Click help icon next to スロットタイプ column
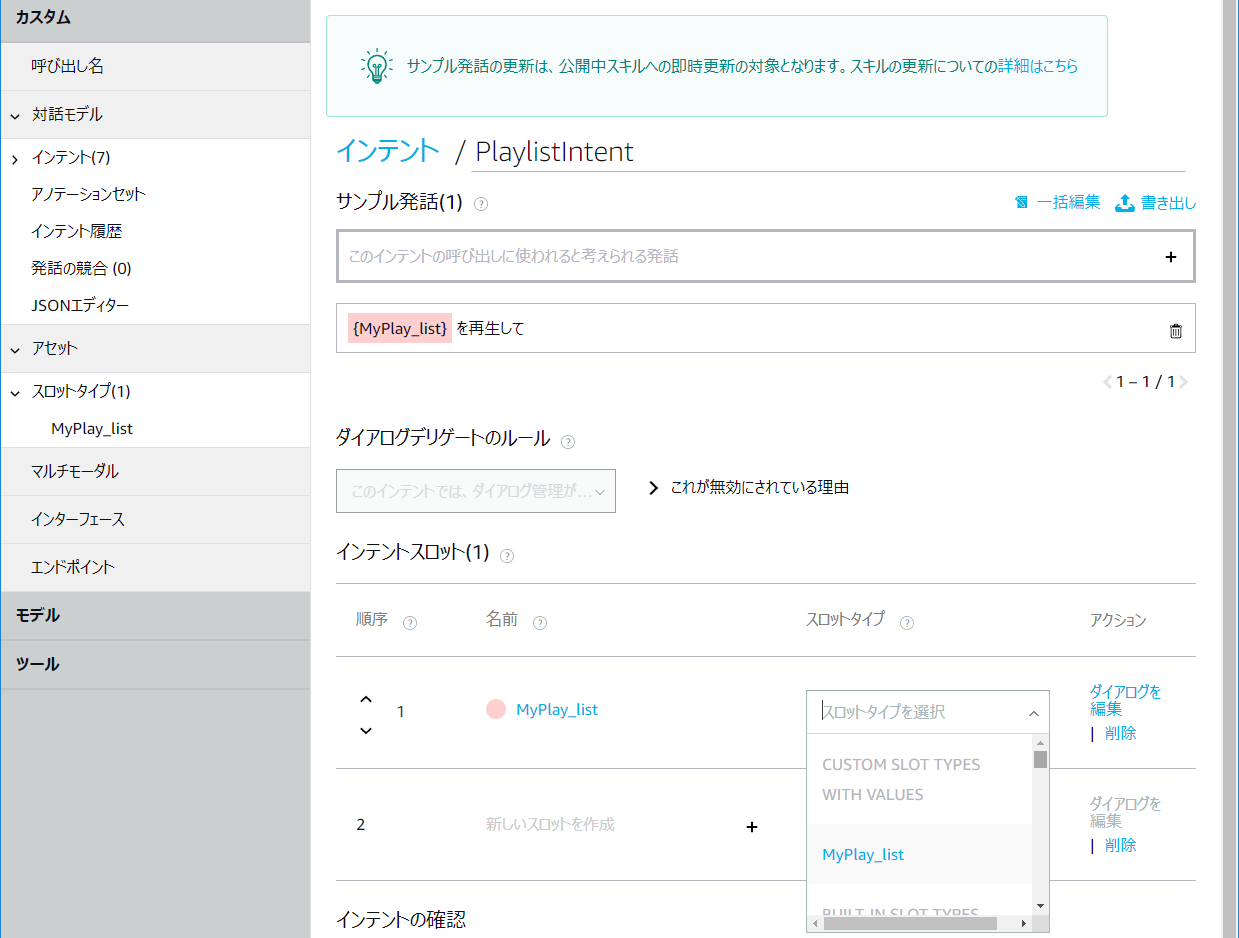This screenshot has height=938, width=1239. click(x=907, y=623)
